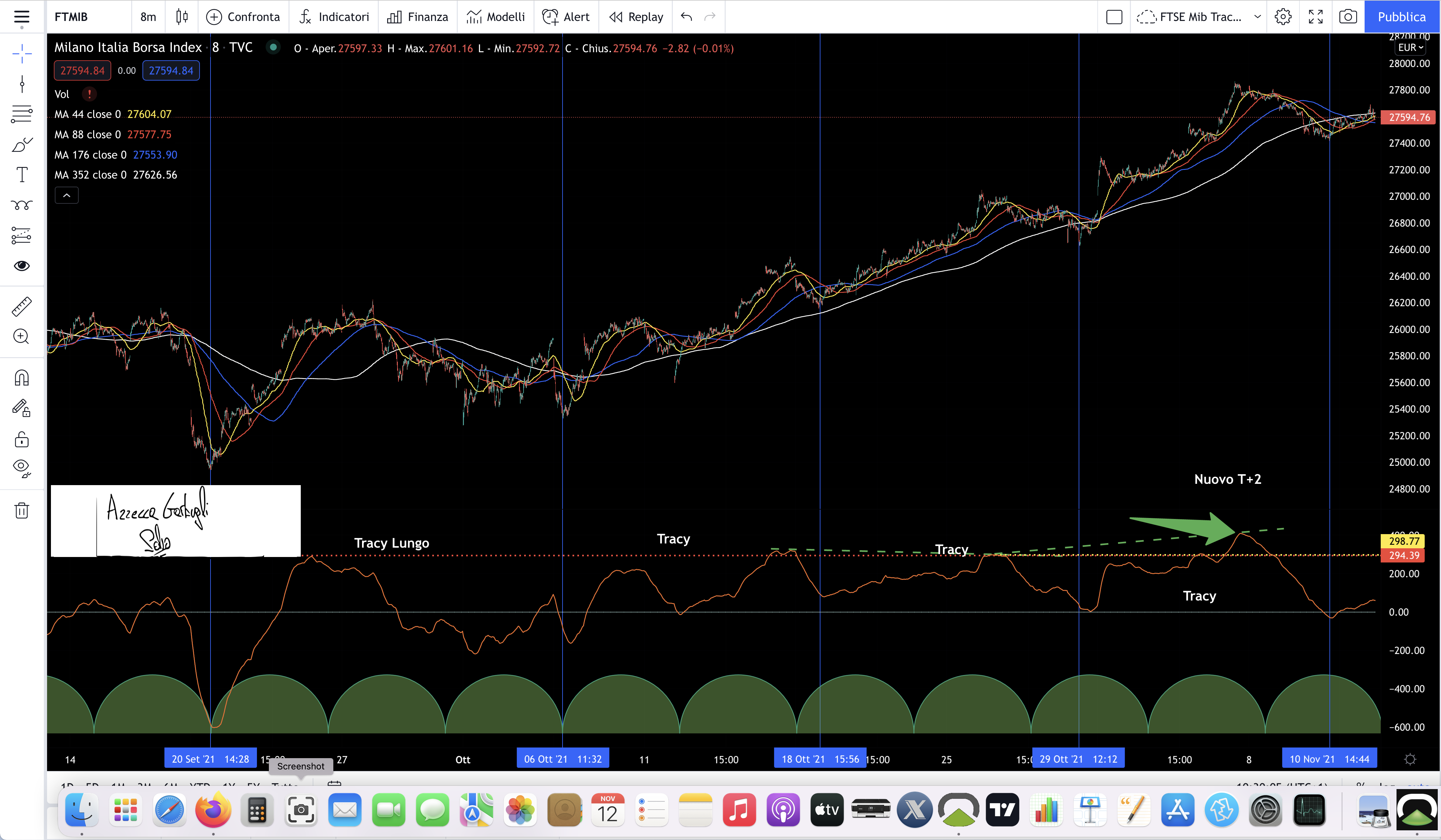Expand the saved layouts dropdown arrow
1441x840 pixels.
(1258, 17)
